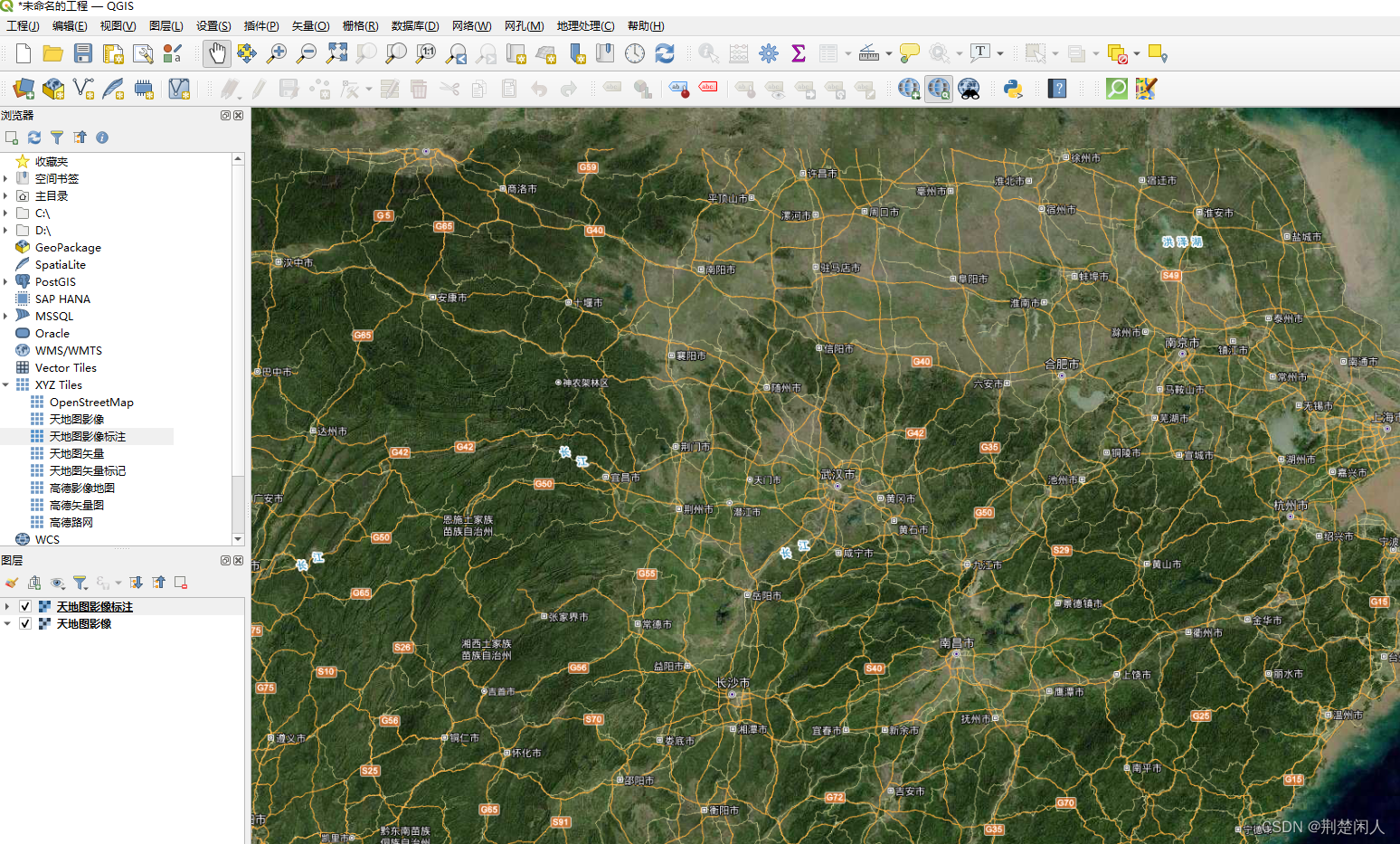
Task: Open the Style Manager icon
Action: pyautogui.click(x=173, y=54)
